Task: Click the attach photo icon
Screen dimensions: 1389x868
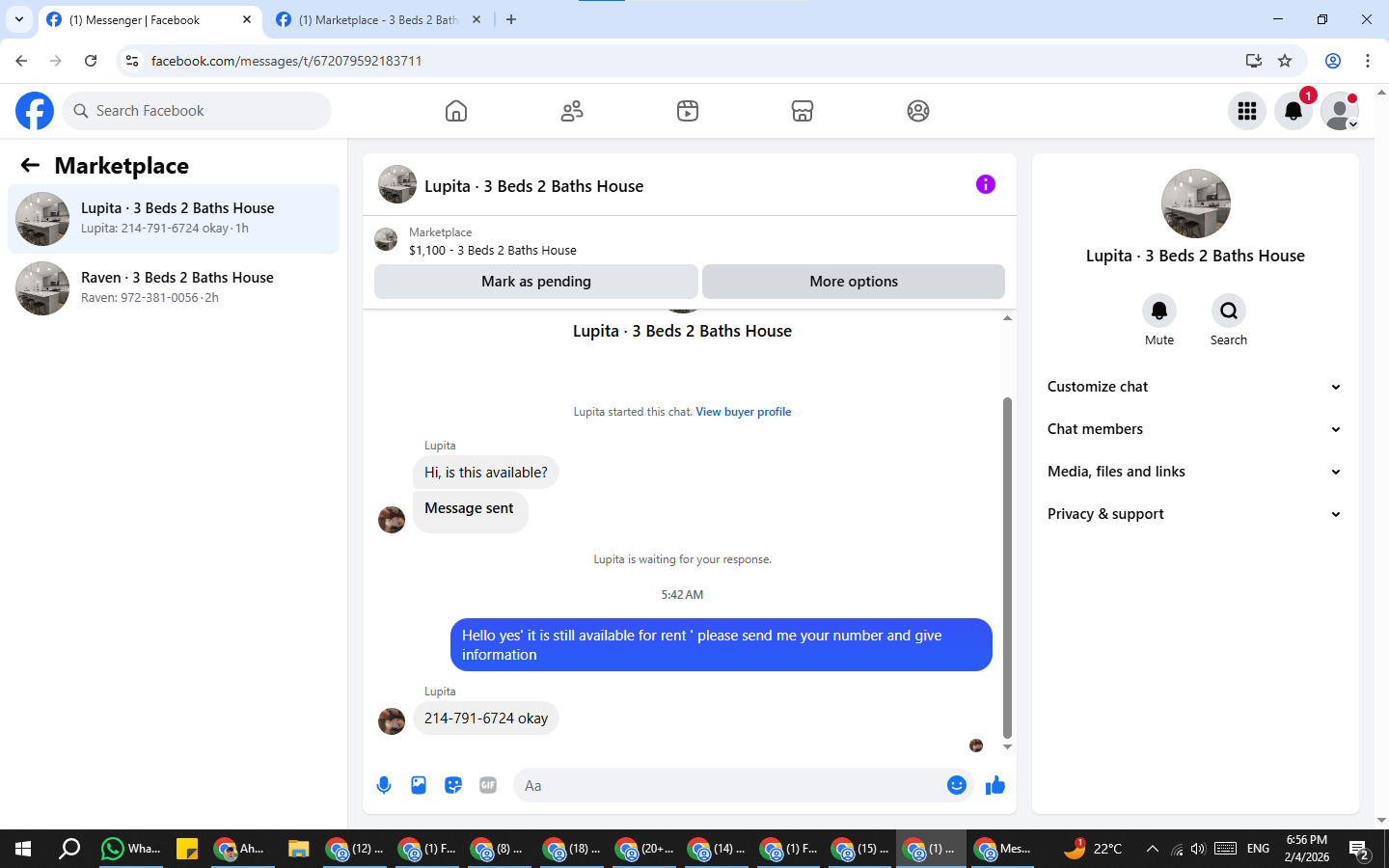Action: 419,785
